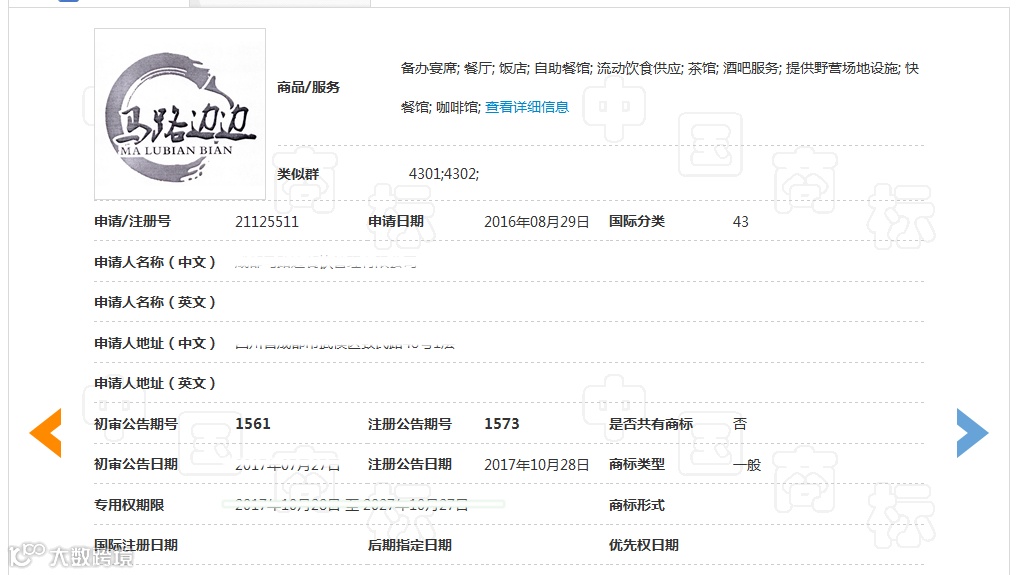The height and width of the screenshot is (575, 1020).
Task: Select goods text 备办宴席; 餐厅; 饭店
Action: (x=464, y=68)
